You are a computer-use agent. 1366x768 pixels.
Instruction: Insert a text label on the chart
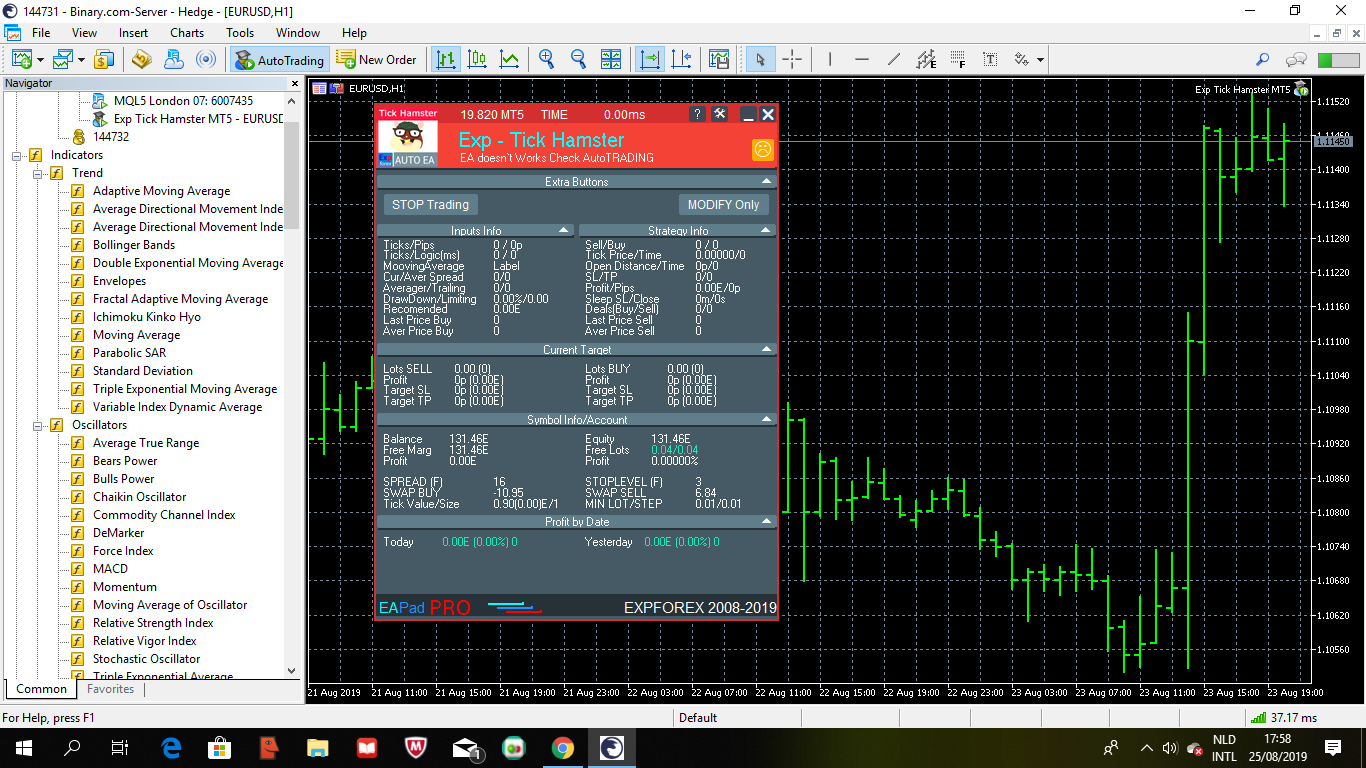click(990, 60)
